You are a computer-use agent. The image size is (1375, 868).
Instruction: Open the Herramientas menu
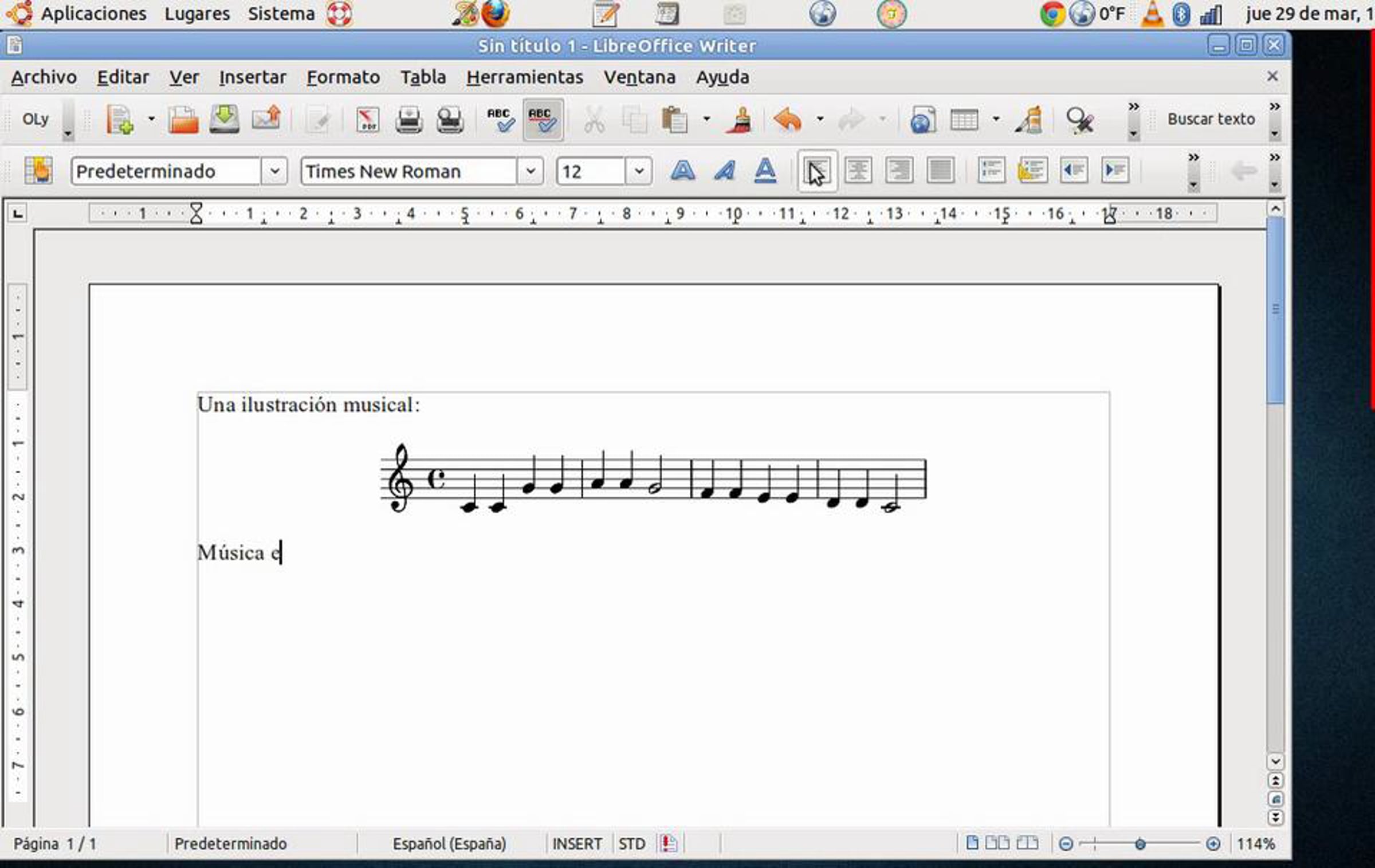point(525,77)
